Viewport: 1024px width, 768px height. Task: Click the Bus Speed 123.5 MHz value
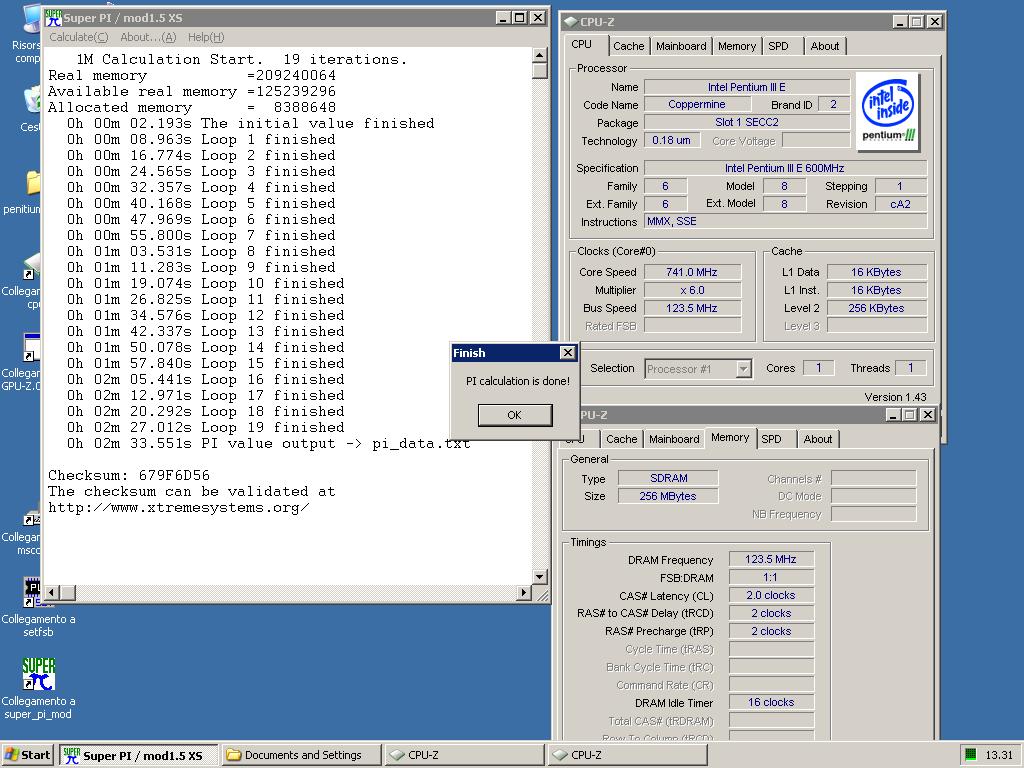tap(692, 308)
